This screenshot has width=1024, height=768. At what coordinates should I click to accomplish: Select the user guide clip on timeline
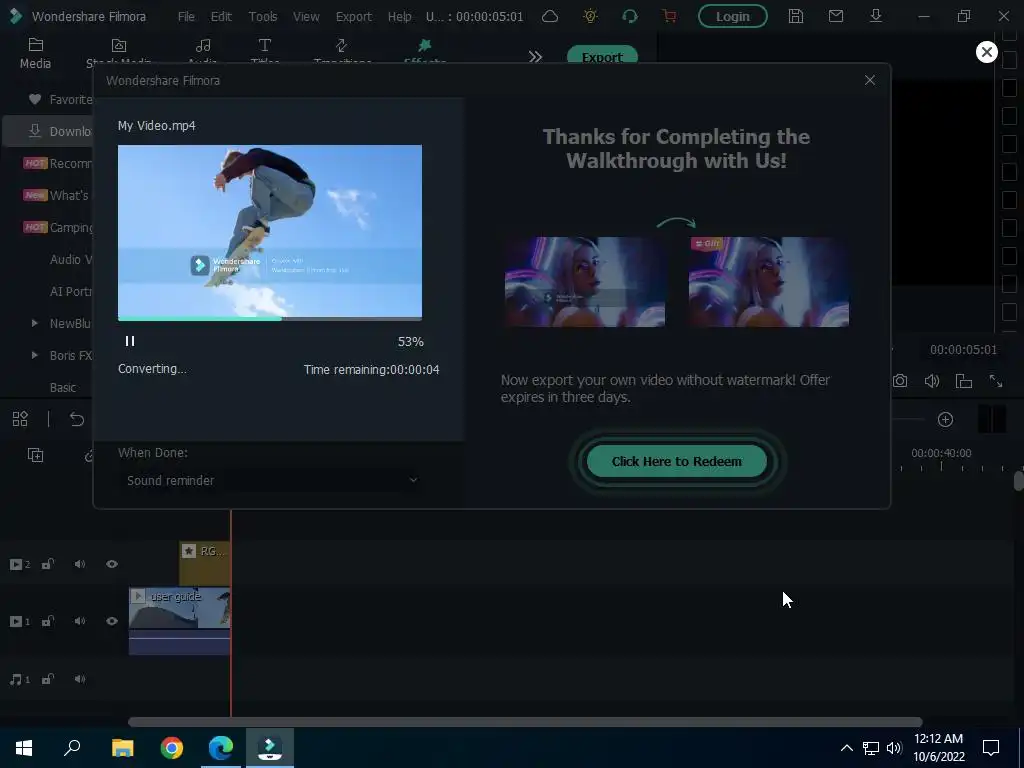(179, 620)
